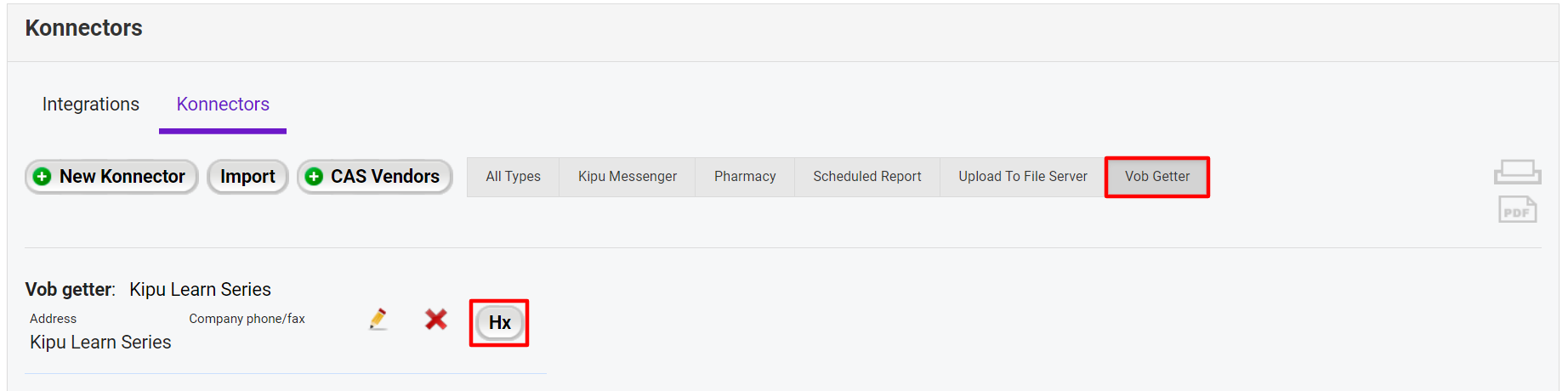Switch to the Integrations tab
The height and width of the screenshot is (391, 1568).
coord(91,105)
